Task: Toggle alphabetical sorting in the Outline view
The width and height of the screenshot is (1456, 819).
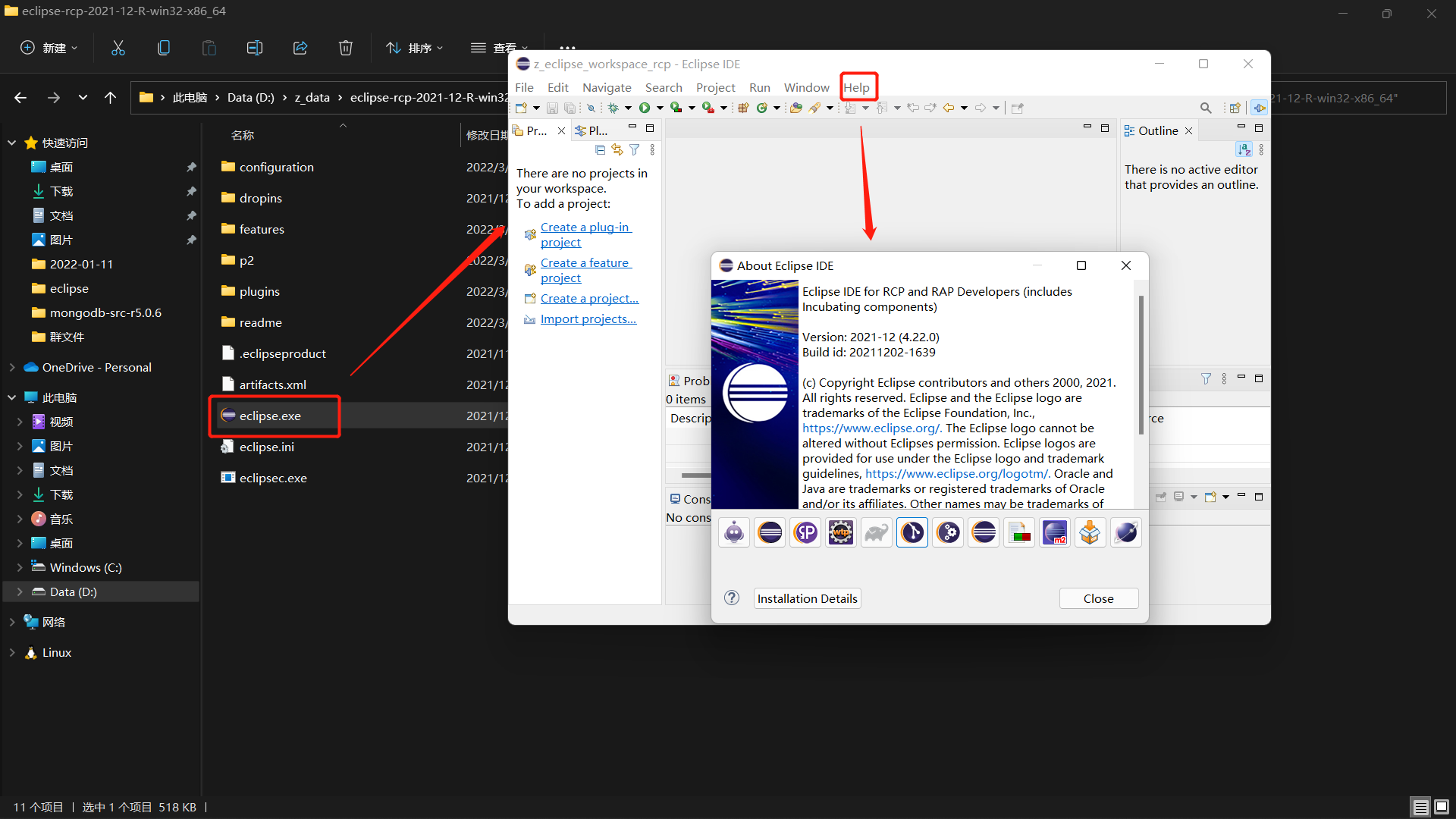Action: (x=1244, y=149)
